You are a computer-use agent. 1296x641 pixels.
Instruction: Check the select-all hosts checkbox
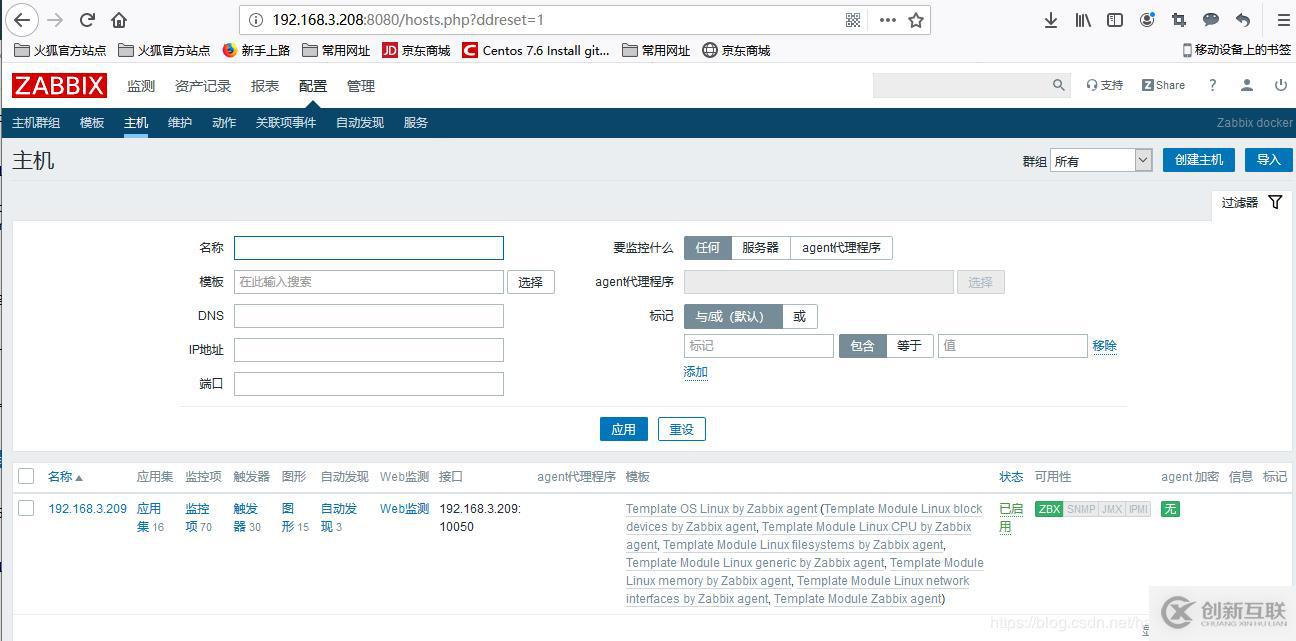[26, 477]
